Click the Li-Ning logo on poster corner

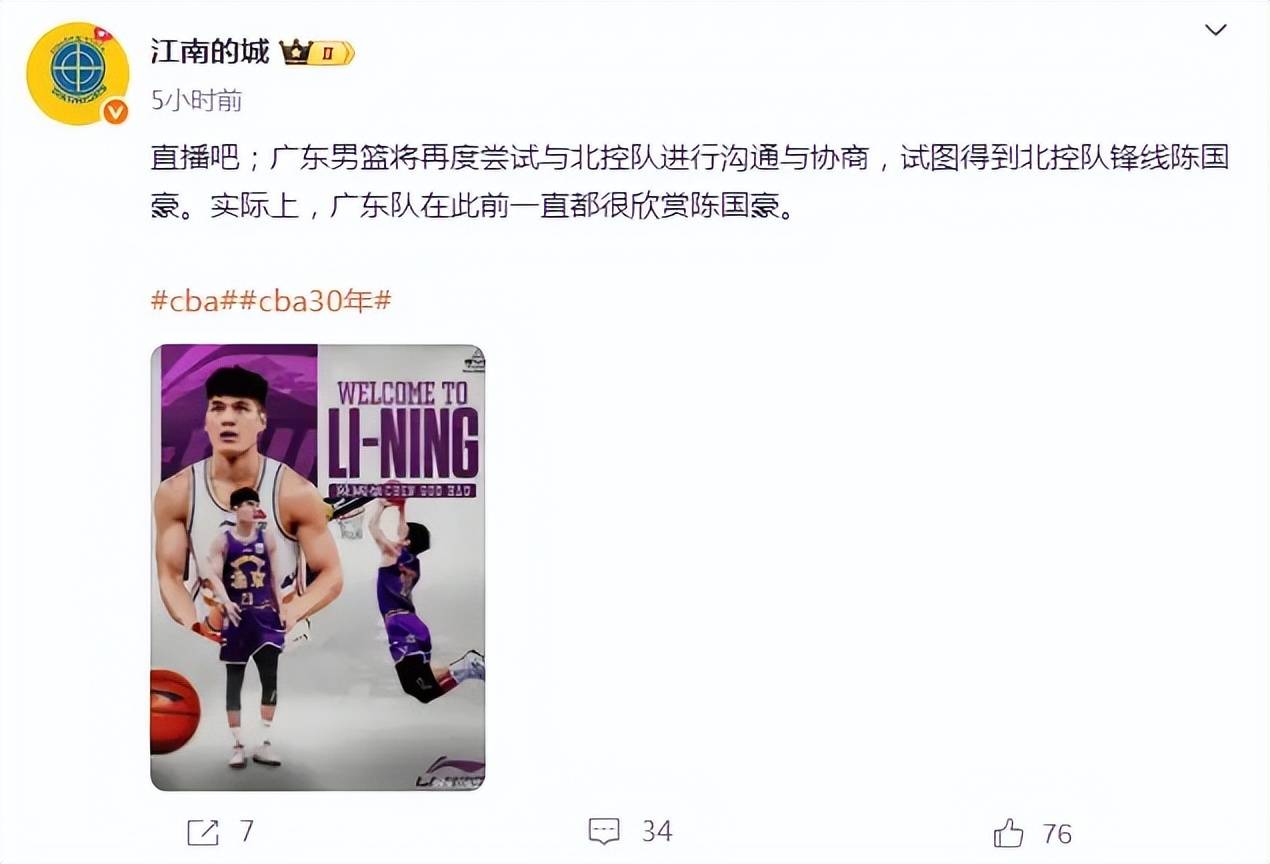point(450,770)
